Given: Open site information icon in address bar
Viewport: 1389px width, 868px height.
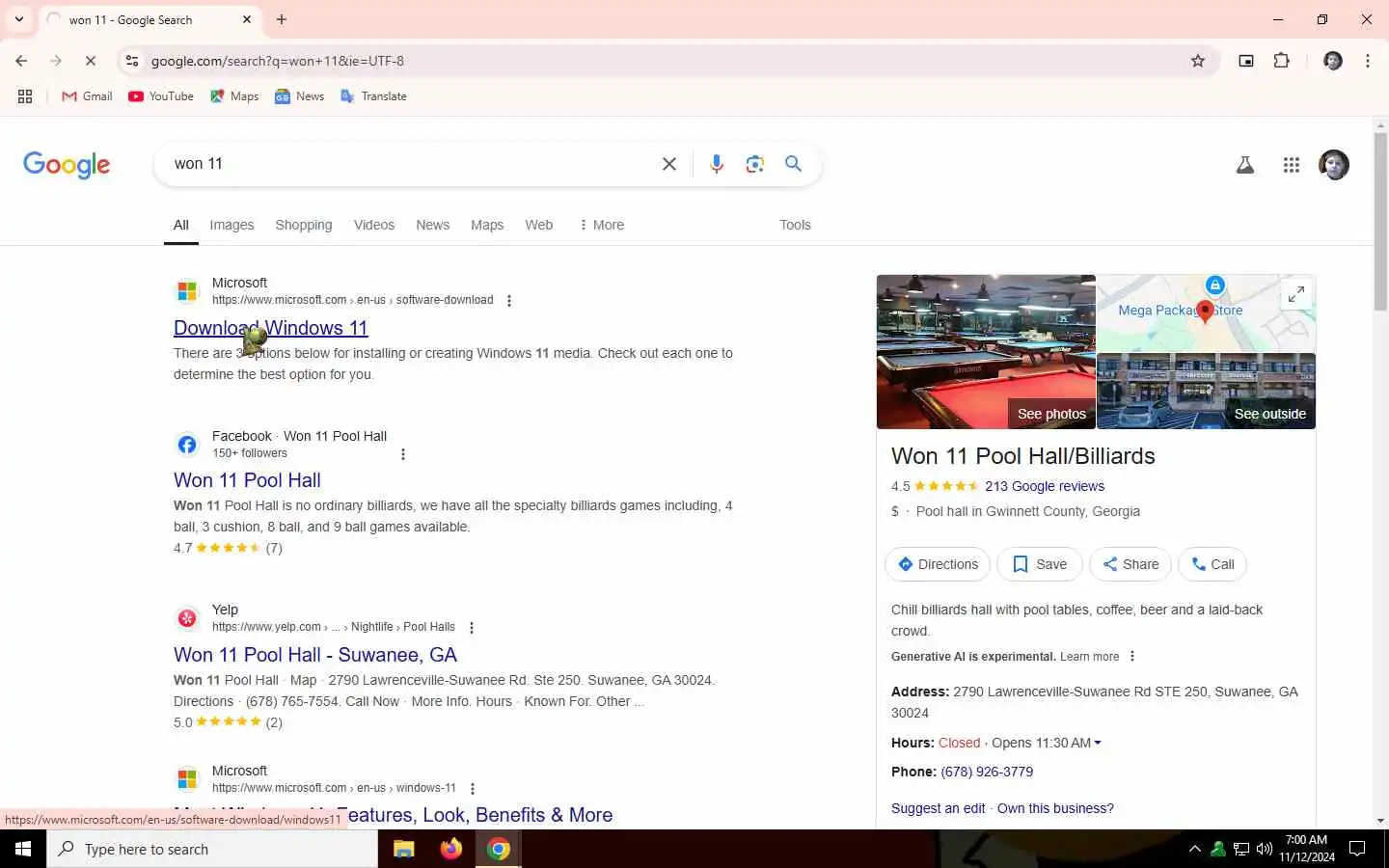Looking at the screenshot, I should [132, 61].
